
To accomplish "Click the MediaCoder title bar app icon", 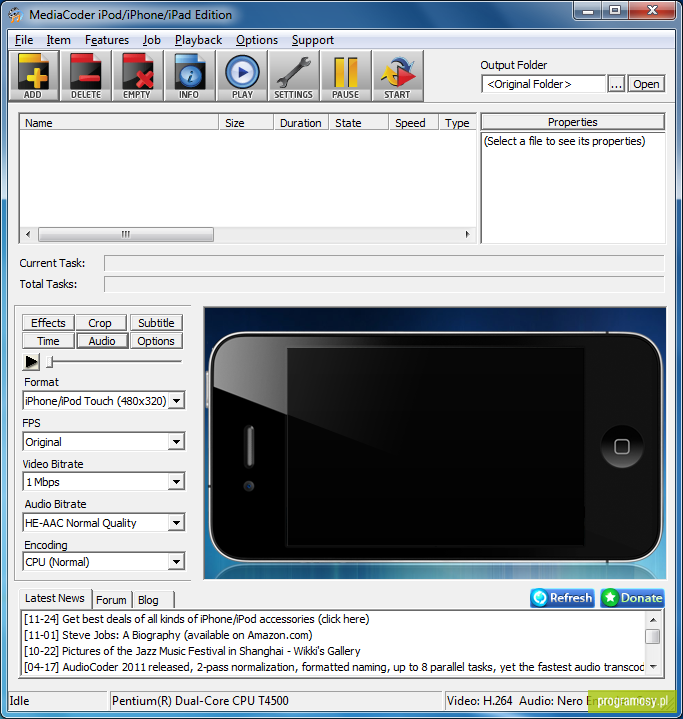I will coord(15,15).
